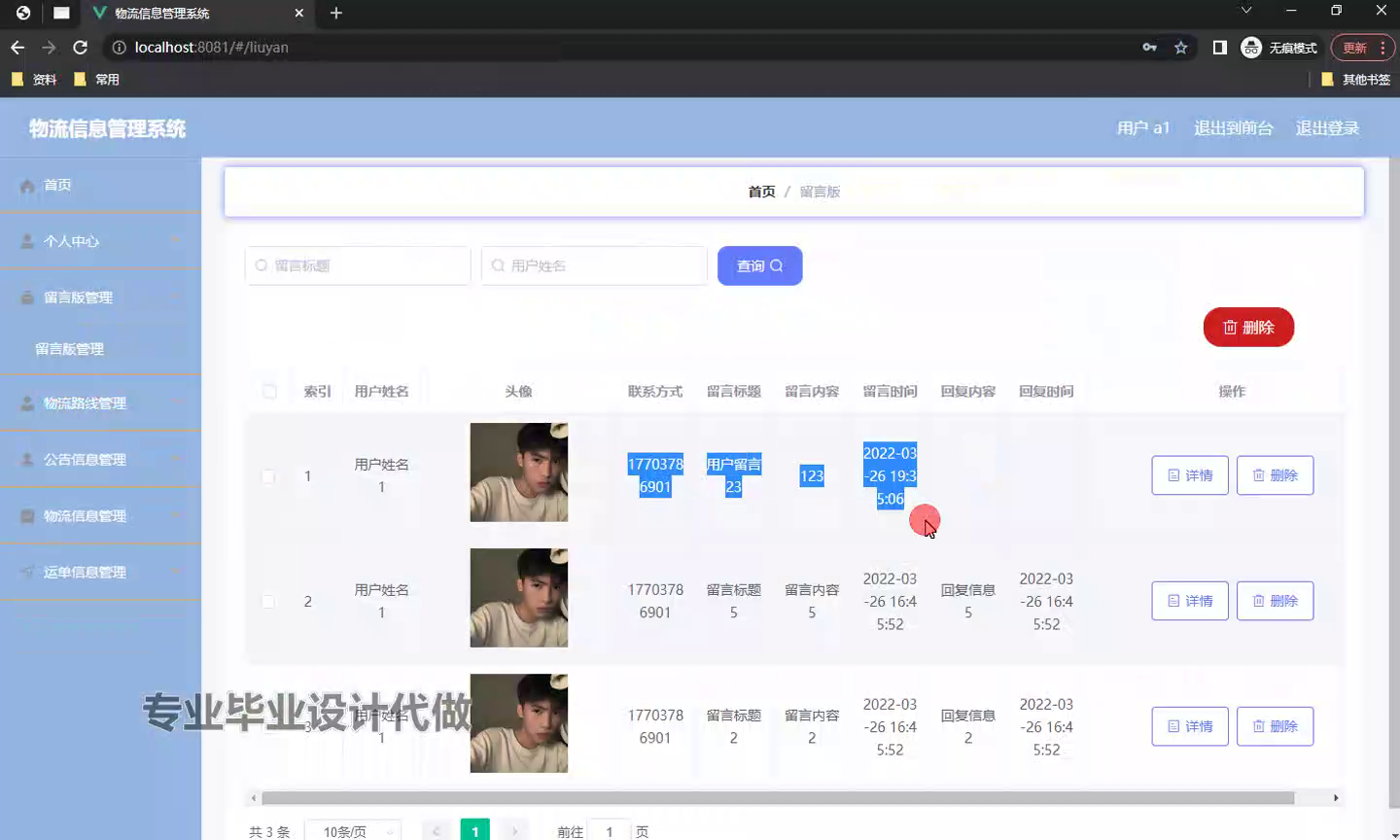Click pagination page 1 button
The height and width of the screenshot is (840, 1400).
pos(474,831)
